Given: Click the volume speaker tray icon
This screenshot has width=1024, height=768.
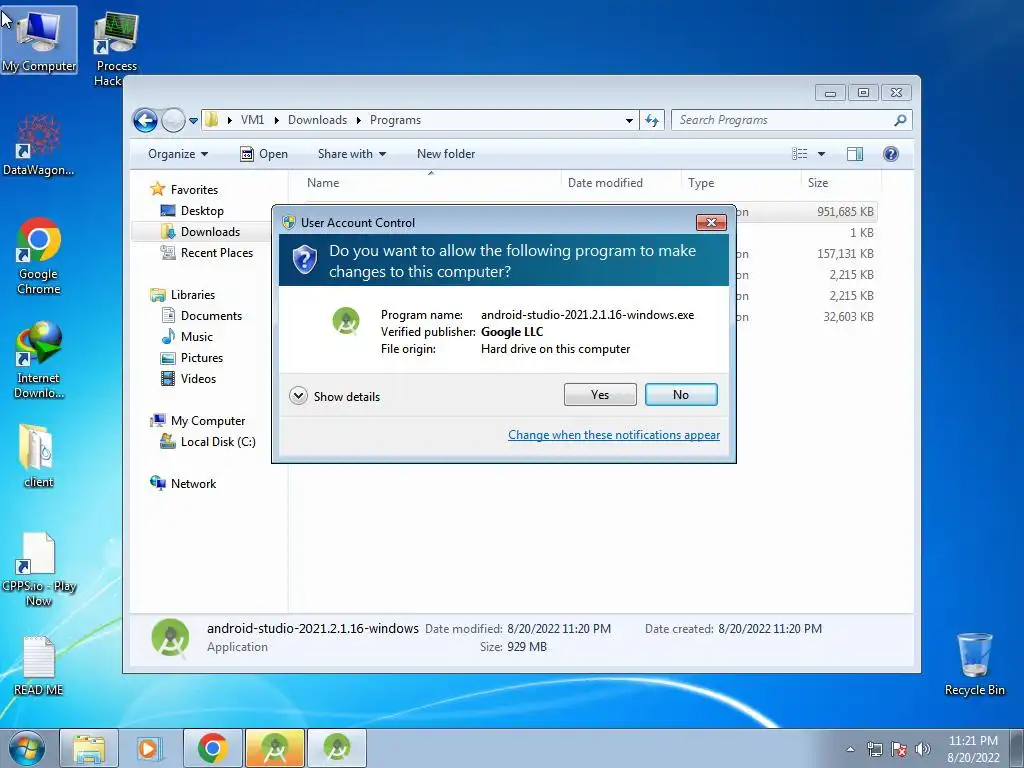Looking at the screenshot, I should (922, 749).
